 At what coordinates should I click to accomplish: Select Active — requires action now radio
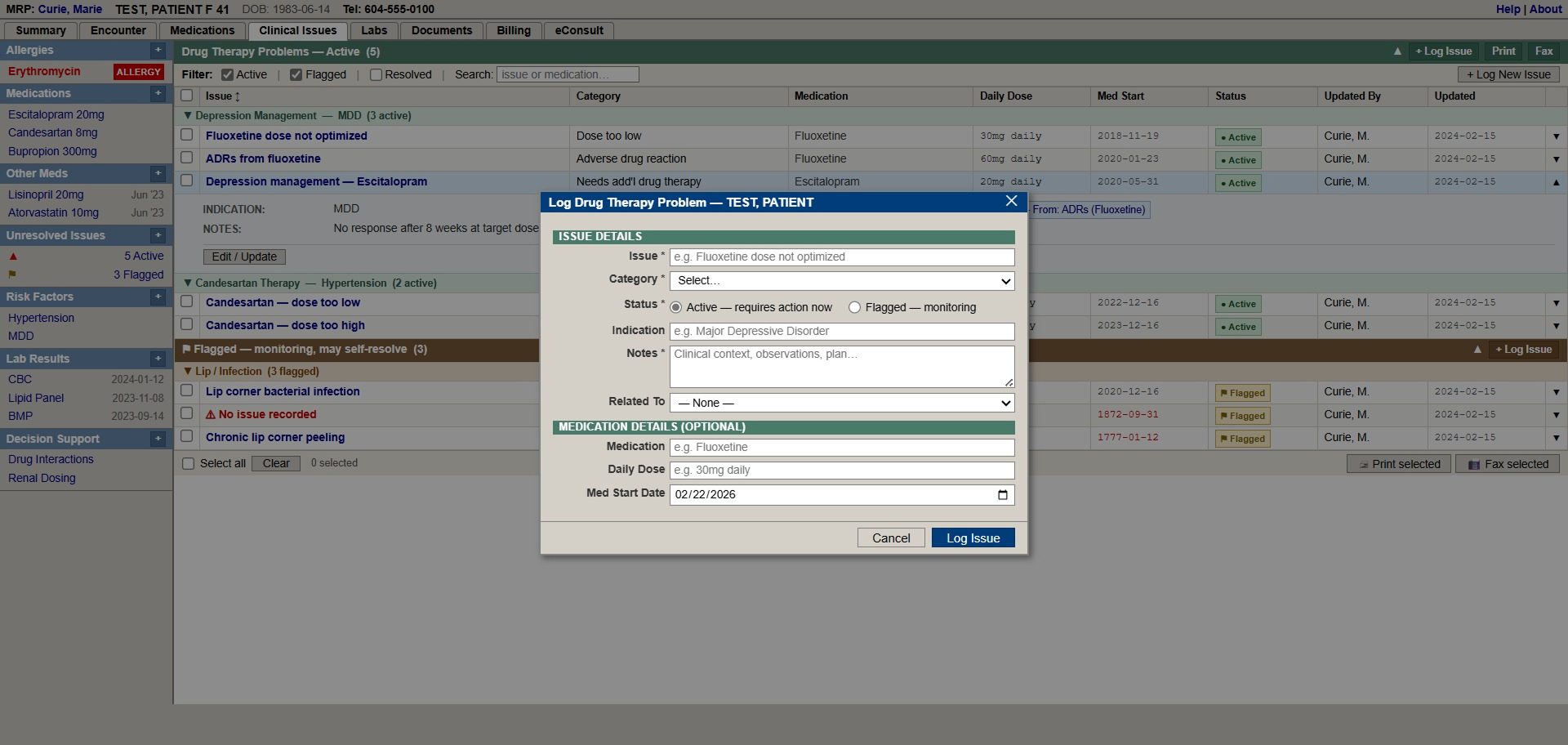[676, 308]
